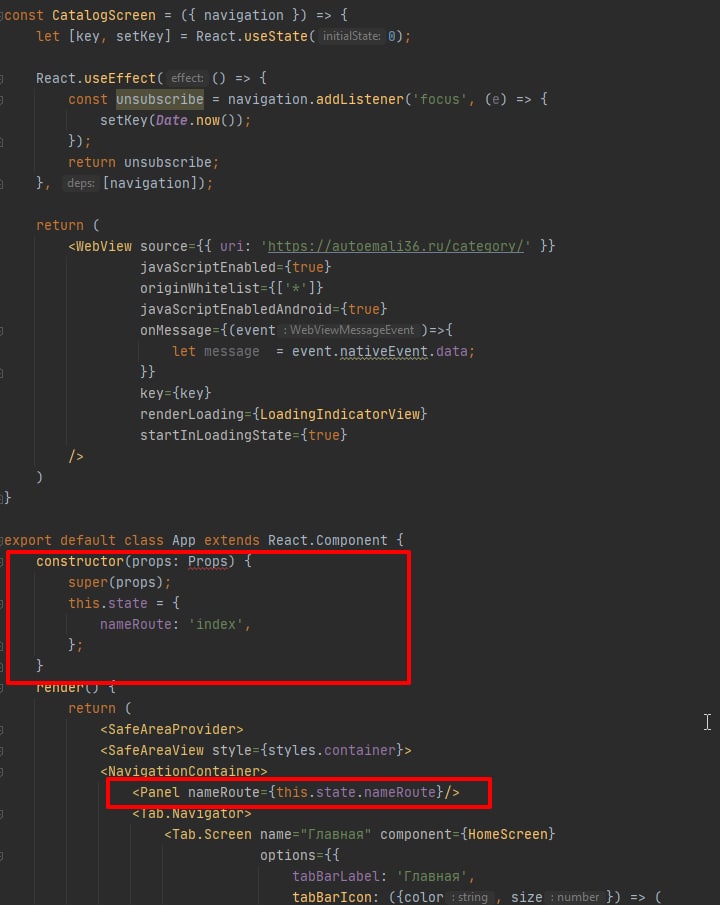Click the App class name

184,540
